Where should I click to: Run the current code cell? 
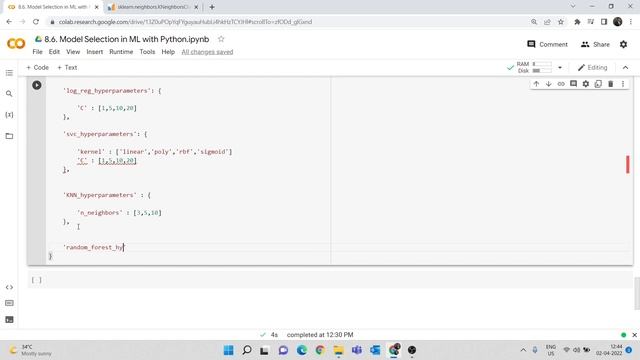point(37,85)
